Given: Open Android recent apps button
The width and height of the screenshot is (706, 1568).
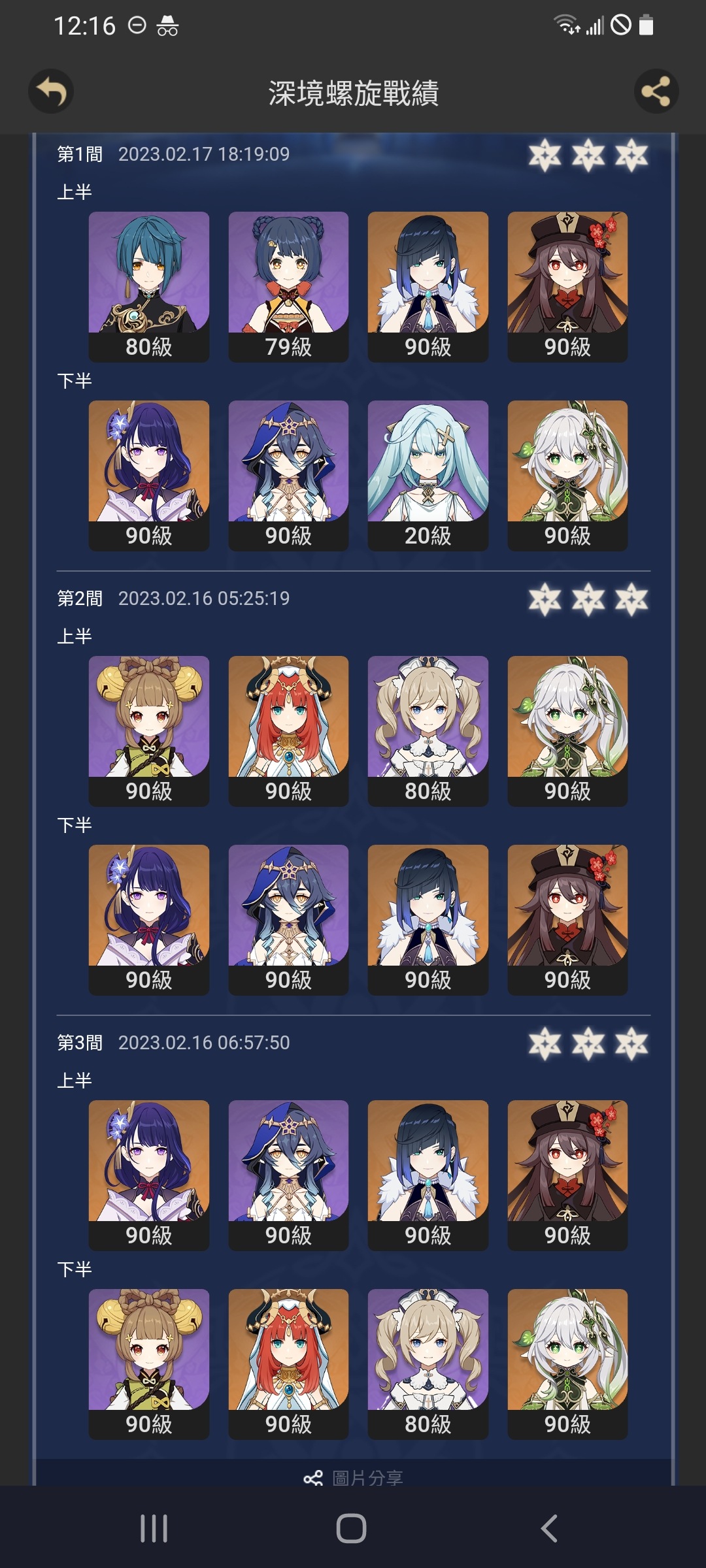Looking at the screenshot, I should coord(154,1528).
